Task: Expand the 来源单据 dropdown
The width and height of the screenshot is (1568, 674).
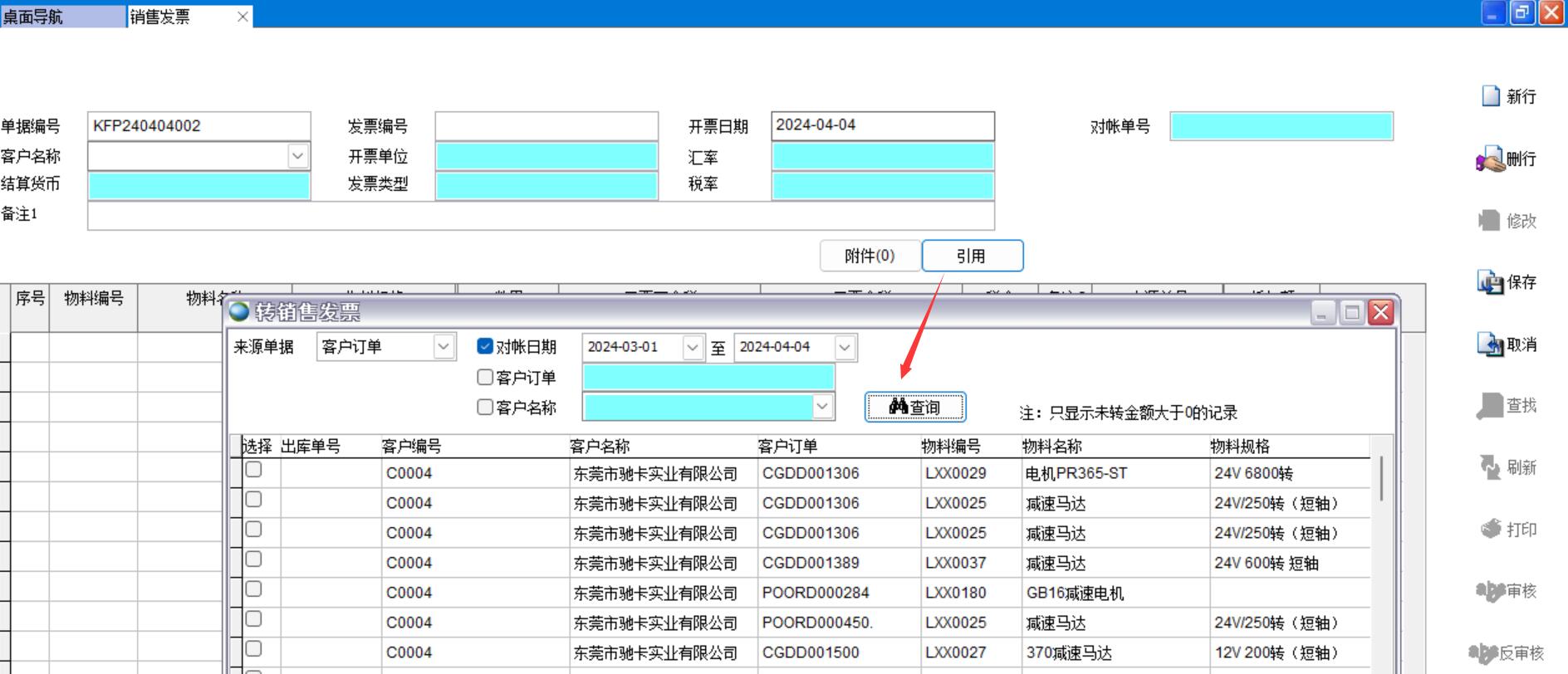Action: coord(443,346)
